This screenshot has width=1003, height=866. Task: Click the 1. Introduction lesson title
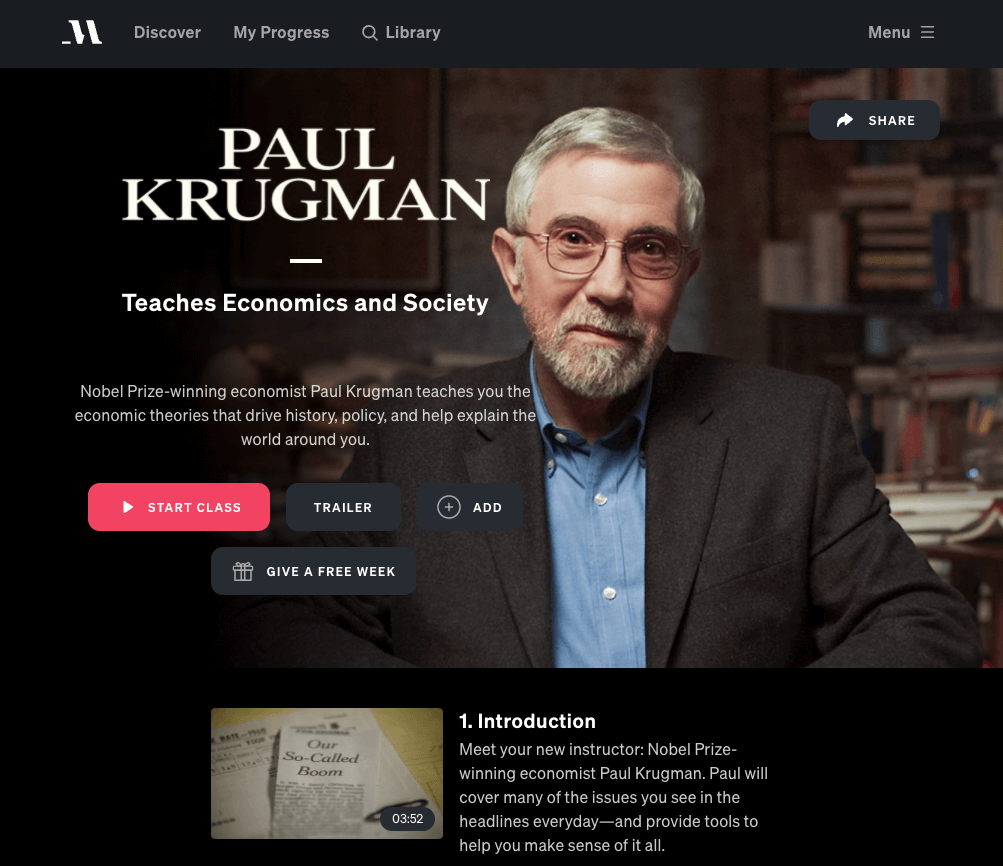click(x=528, y=721)
